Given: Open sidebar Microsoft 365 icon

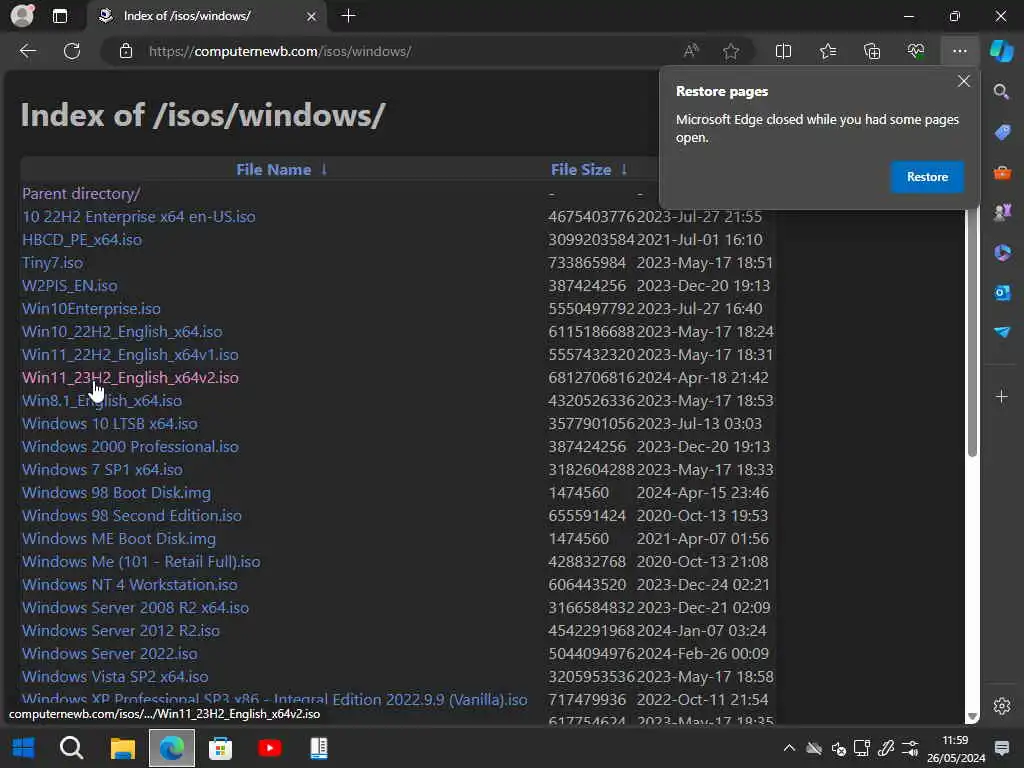Looking at the screenshot, I should [x=1002, y=252].
